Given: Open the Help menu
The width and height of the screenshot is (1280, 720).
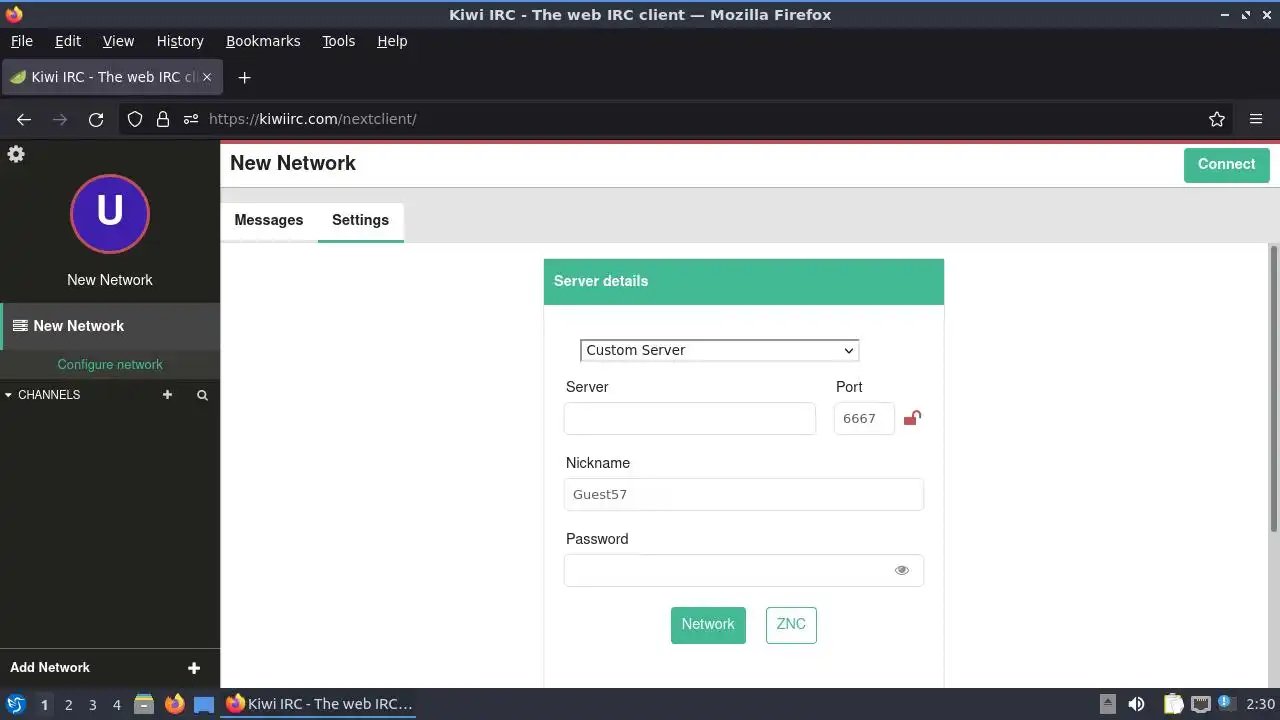Looking at the screenshot, I should point(392,41).
